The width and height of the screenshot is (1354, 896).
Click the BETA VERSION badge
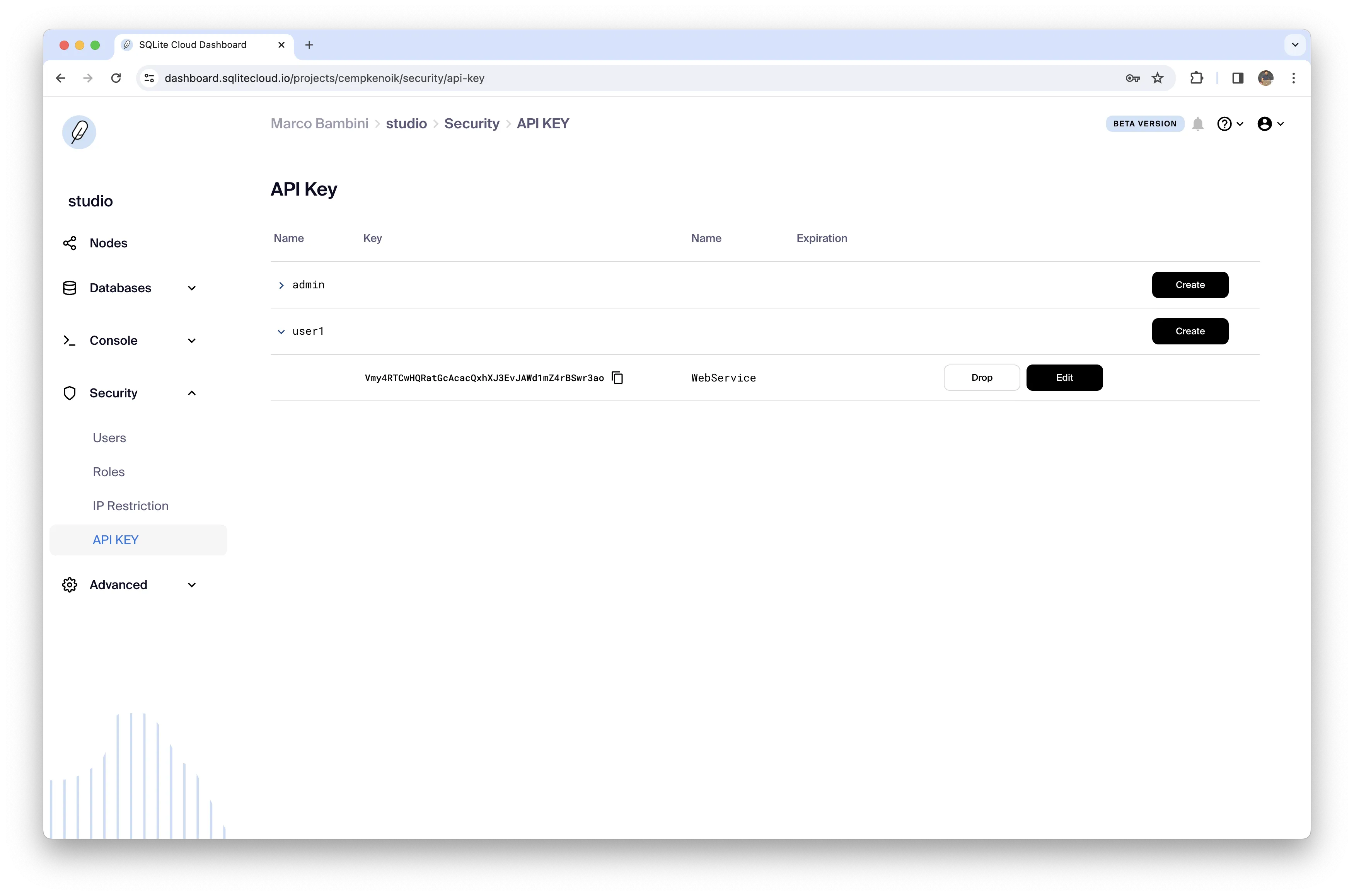[1145, 124]
